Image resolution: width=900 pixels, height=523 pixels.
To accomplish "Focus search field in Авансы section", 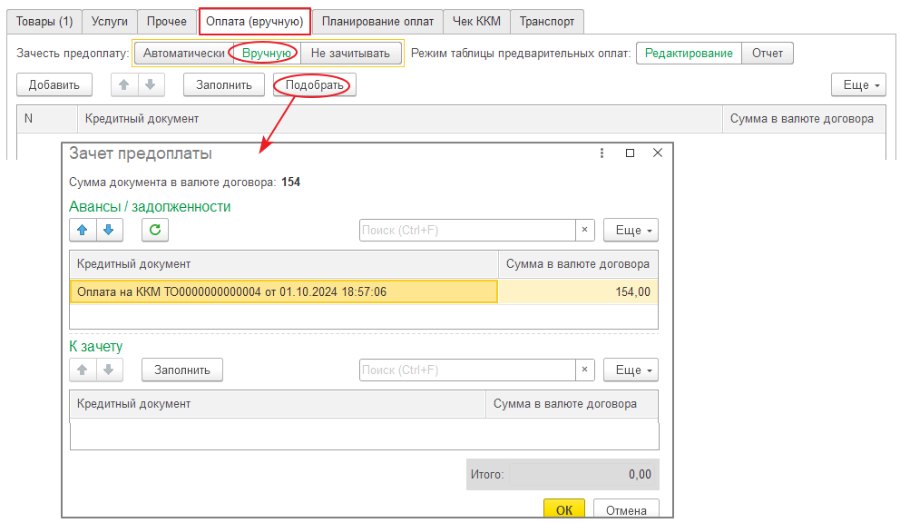I will point(467,230).
